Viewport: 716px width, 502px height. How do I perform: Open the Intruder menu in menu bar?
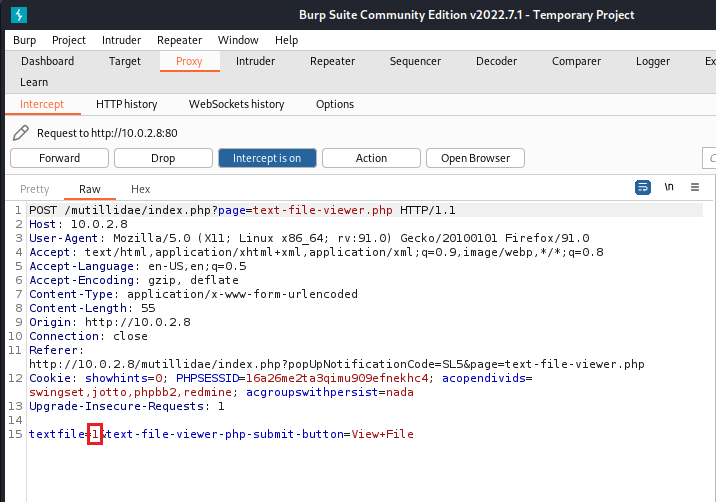click(x=121, y=40)
